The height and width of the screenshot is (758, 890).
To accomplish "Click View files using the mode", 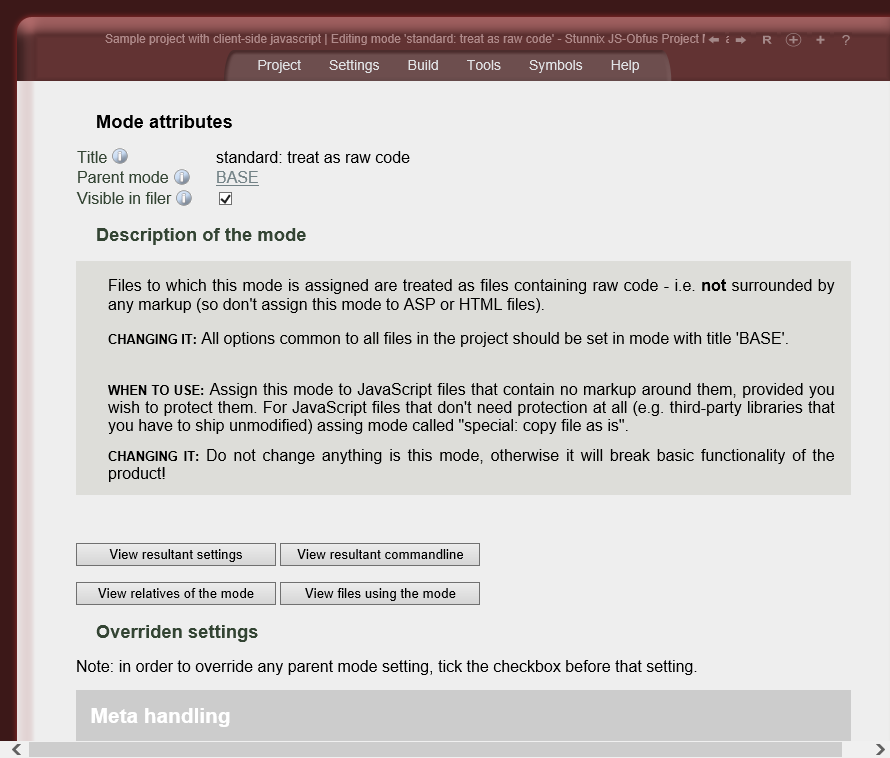I will coord(380,593).
